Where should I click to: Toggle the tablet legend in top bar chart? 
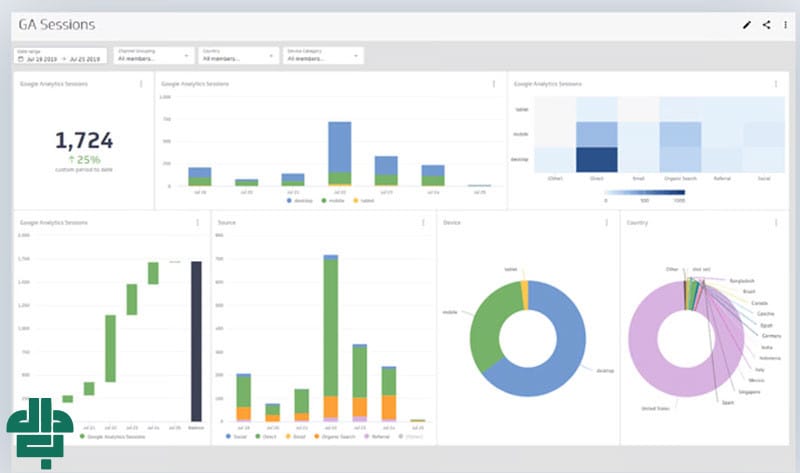point(364,201)
